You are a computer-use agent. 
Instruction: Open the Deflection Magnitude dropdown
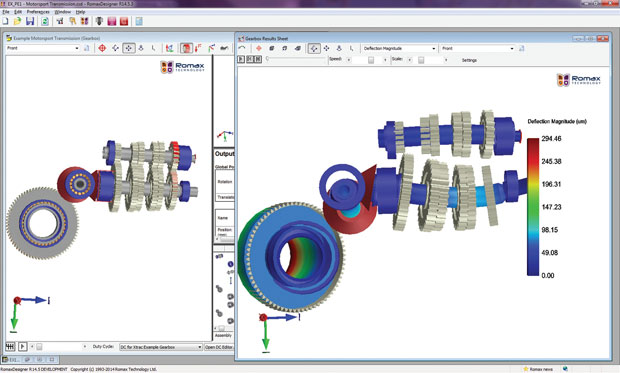point(399,48)
